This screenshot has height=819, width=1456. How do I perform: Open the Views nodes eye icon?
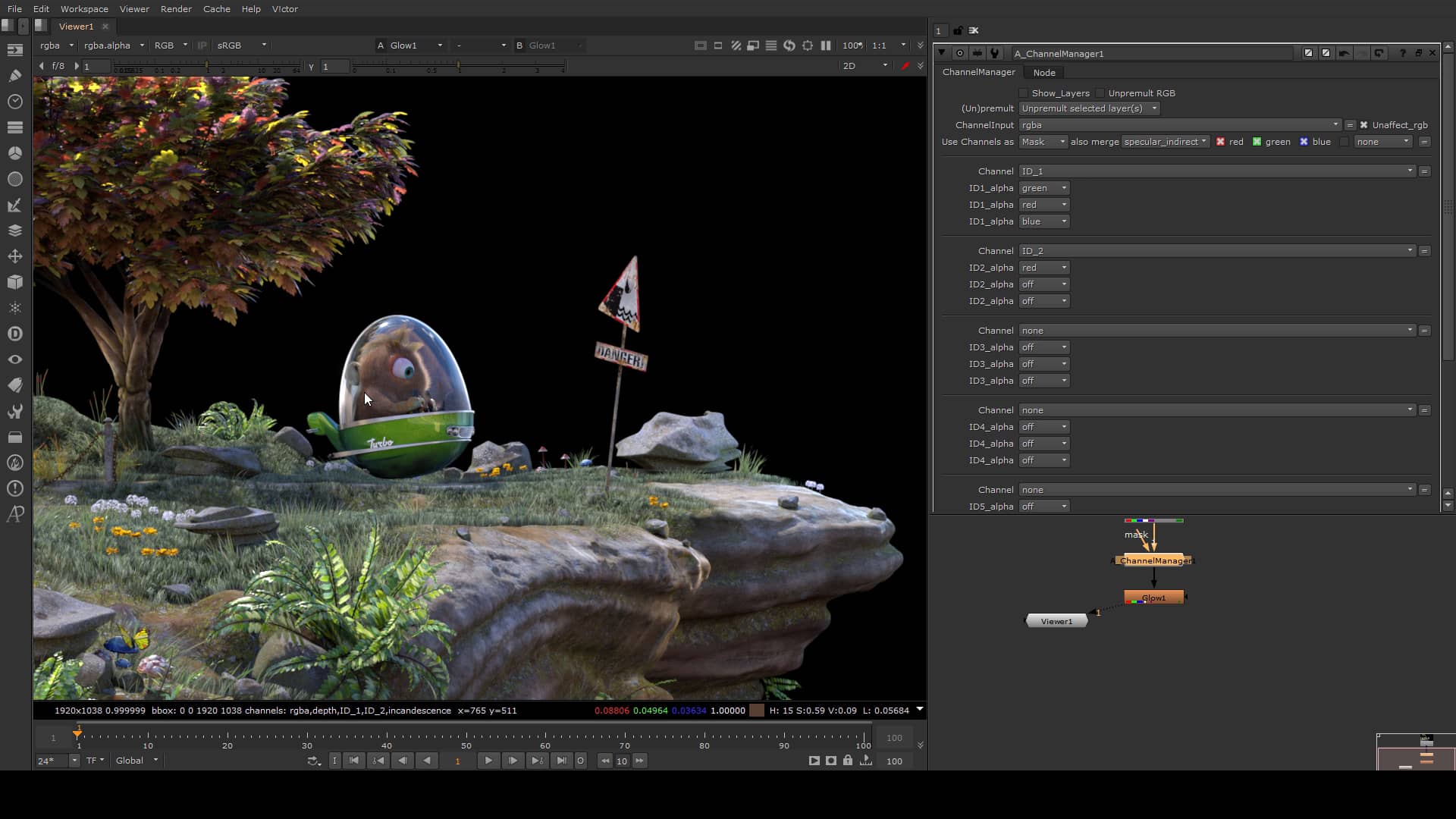(x=15, y=359)
